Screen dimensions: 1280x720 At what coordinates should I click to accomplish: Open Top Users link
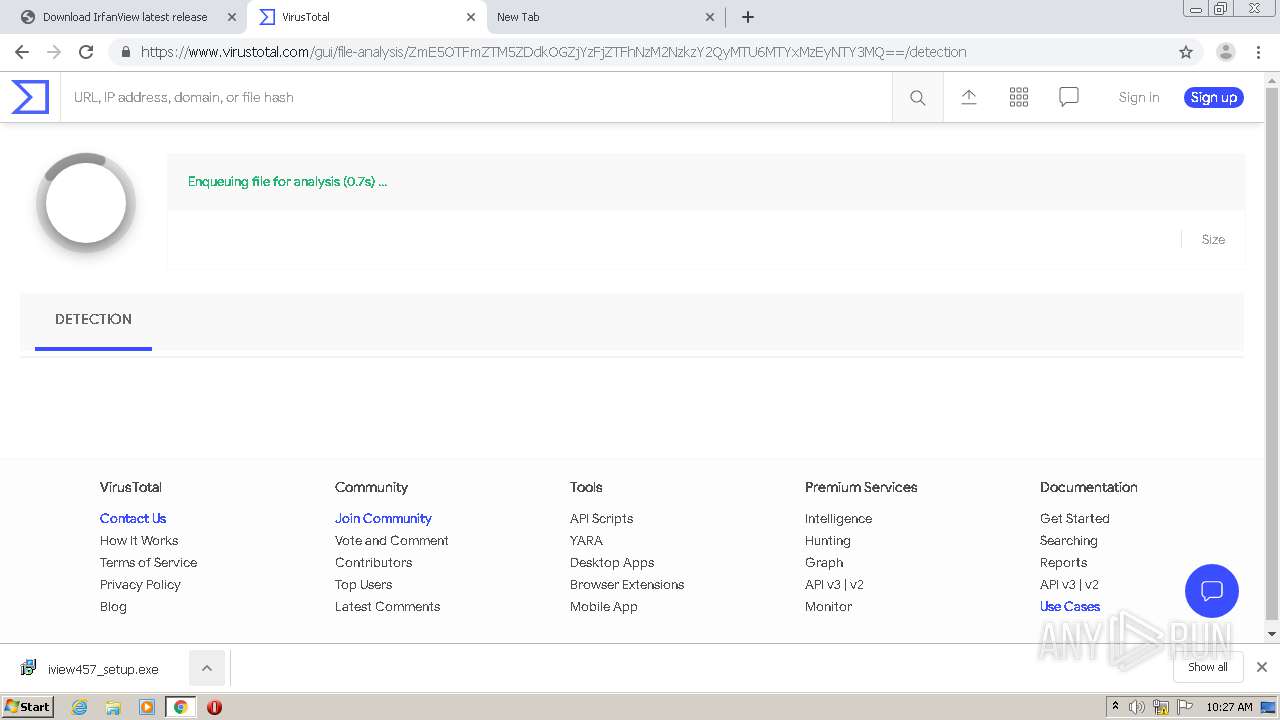pyautogui.click(x=363, y=584)
